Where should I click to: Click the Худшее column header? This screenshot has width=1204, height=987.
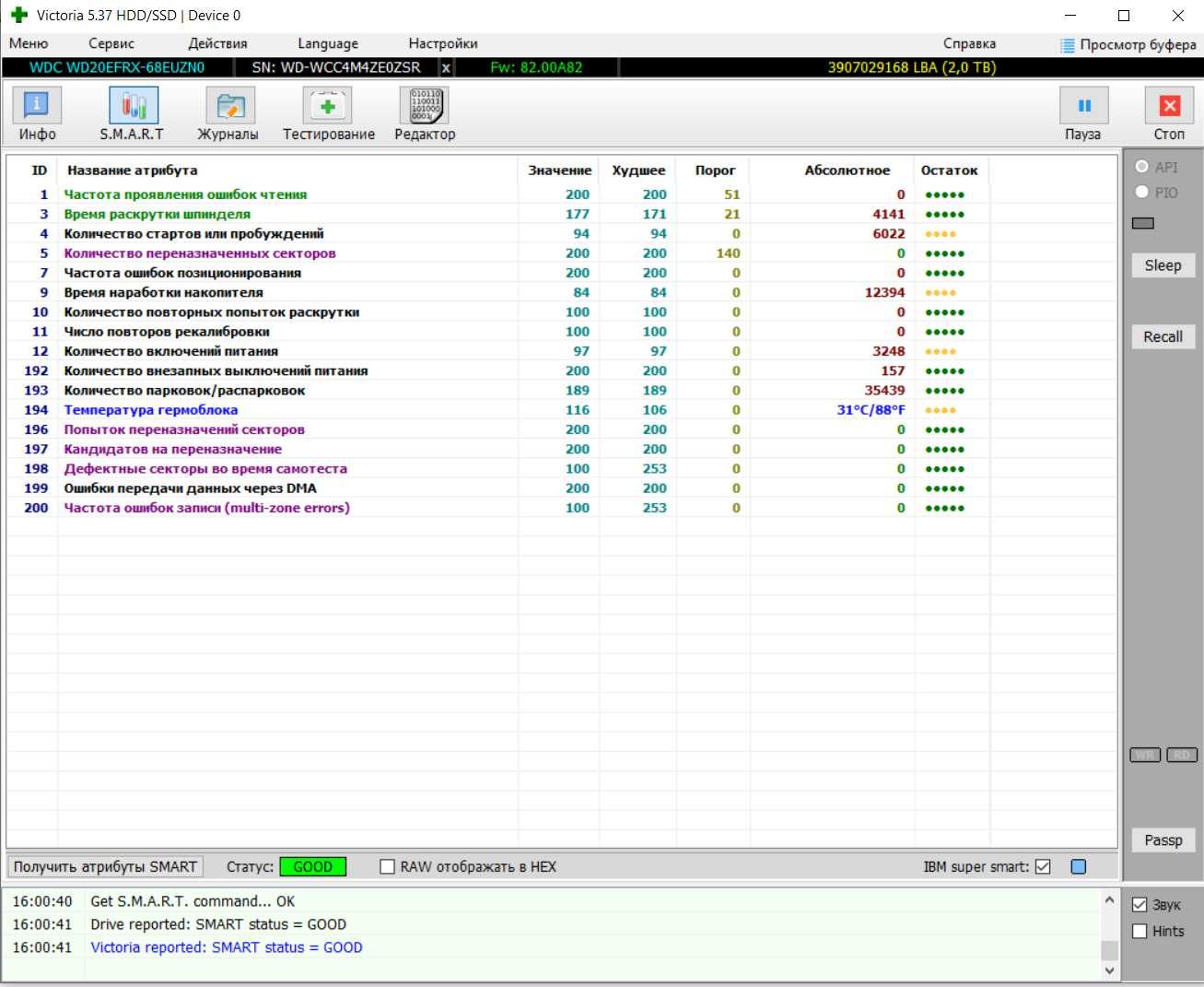coord(637,170)
